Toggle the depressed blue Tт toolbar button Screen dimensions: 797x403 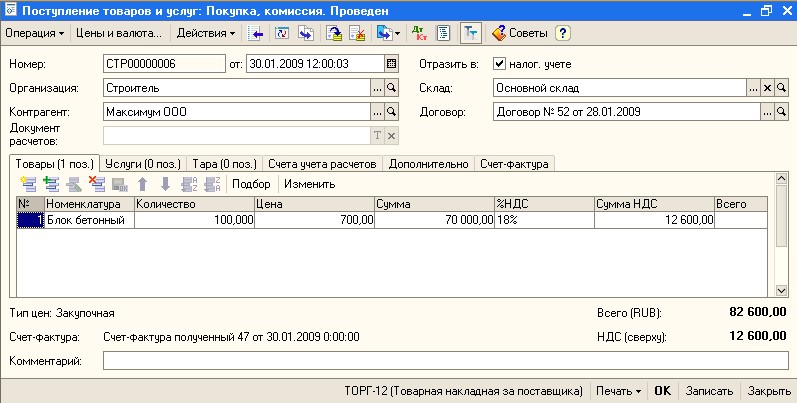click(471, 34)
